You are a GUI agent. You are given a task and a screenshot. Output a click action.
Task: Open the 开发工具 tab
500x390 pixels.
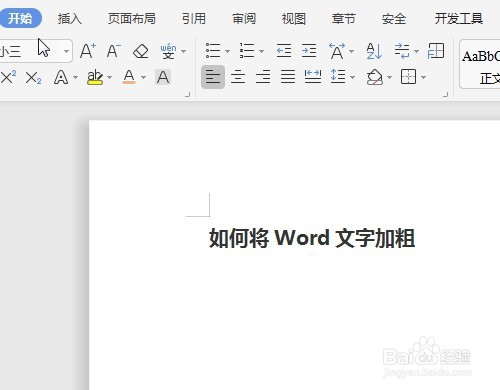459,19
